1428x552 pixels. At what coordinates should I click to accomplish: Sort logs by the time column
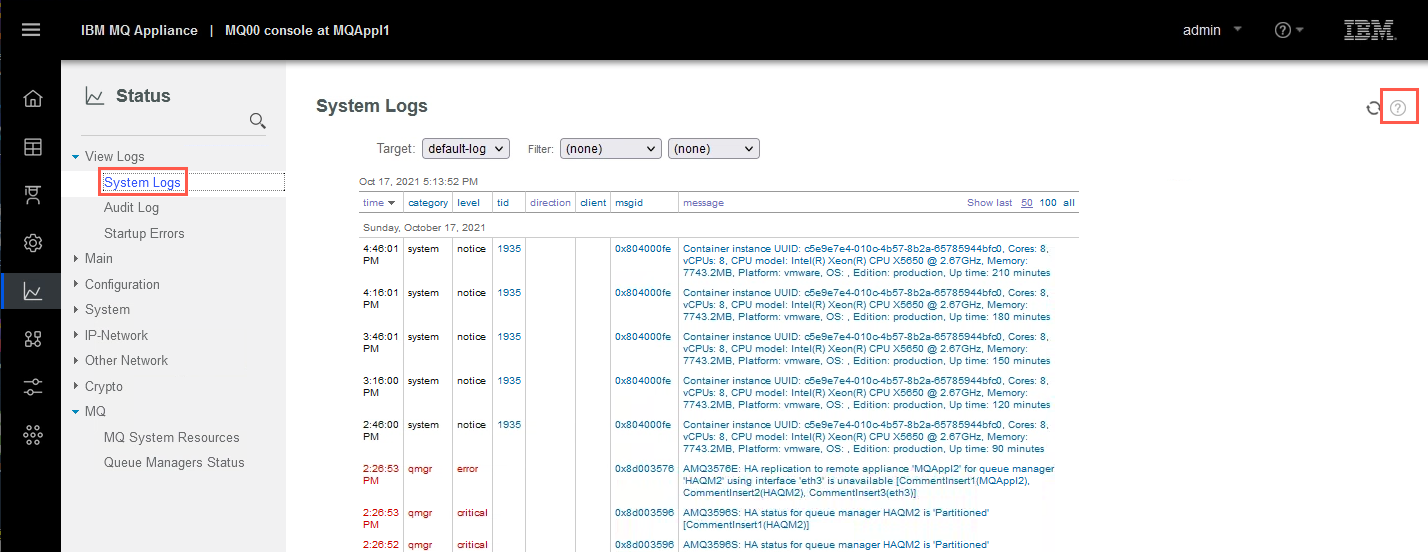click(378, 203)
